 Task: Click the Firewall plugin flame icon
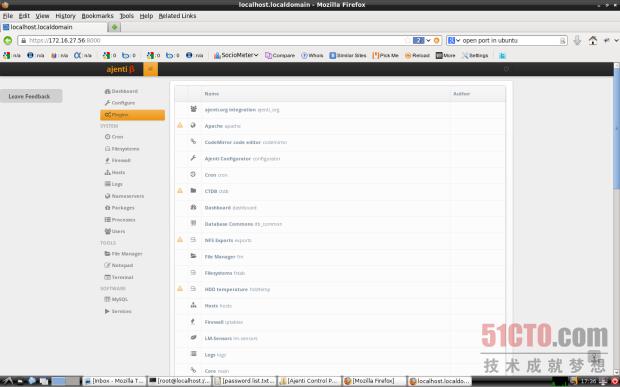pyautogui.click(x=193, y=321)
